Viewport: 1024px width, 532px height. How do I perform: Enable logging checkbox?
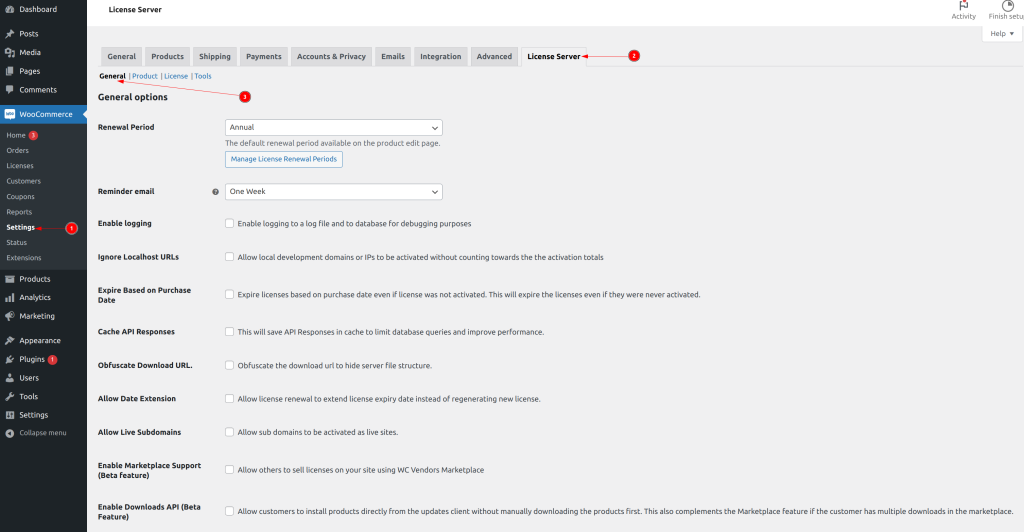click(229, 223)
